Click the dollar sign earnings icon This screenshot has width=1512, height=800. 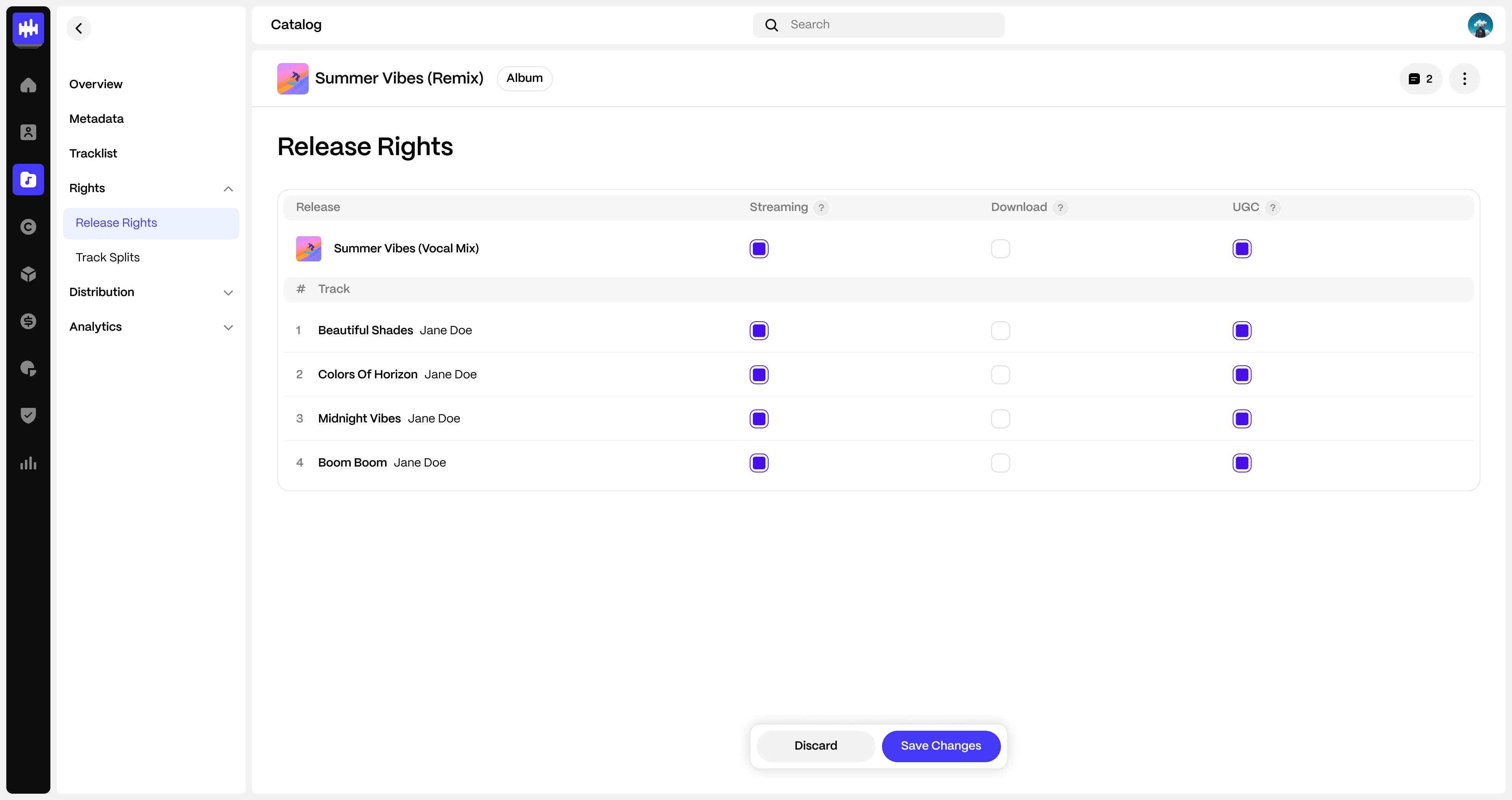click(x=28, y=321)
